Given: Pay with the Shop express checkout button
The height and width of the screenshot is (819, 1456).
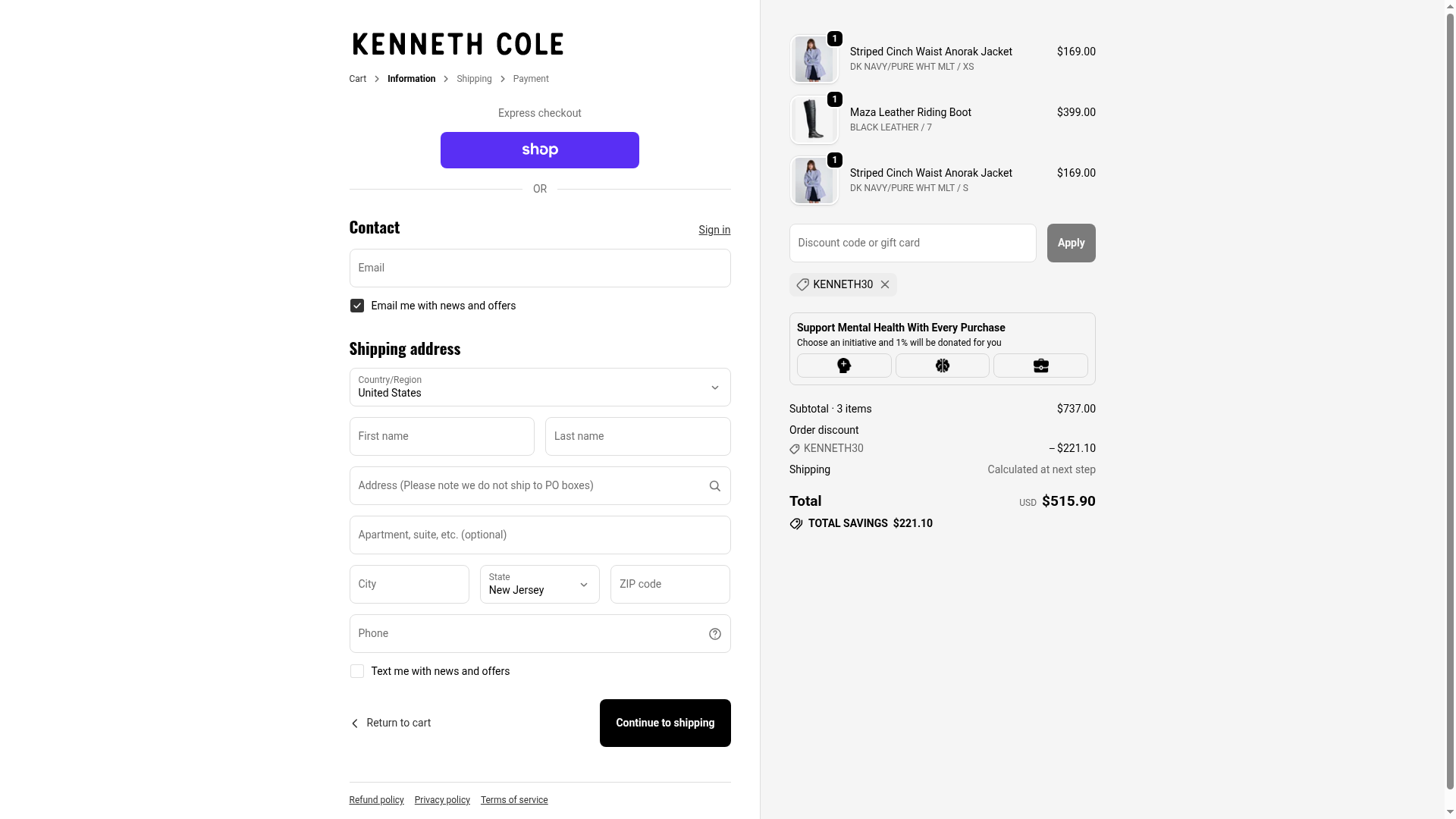Looking at the screenshot, I should tap(539, 150).
